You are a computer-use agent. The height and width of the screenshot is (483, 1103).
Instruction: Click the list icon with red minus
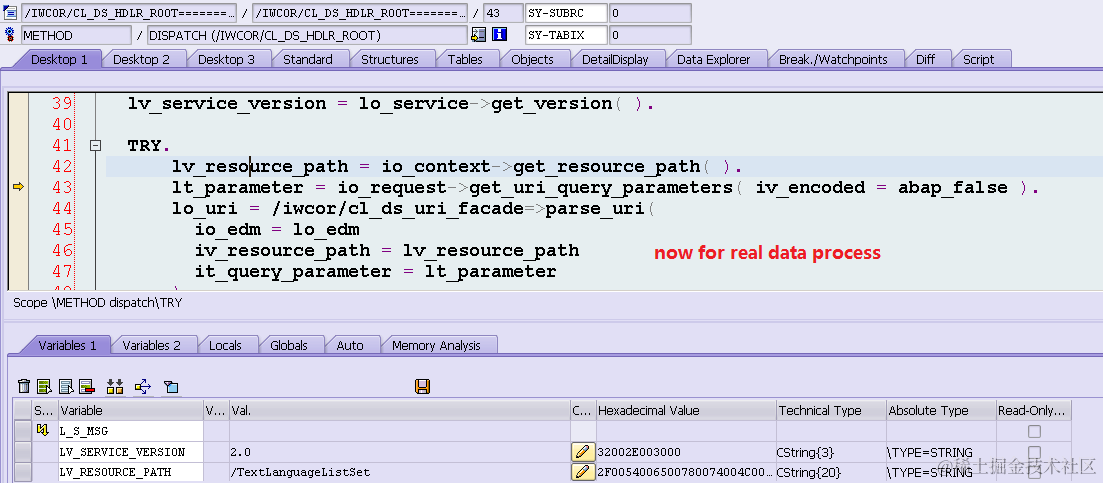click(87, 386)
